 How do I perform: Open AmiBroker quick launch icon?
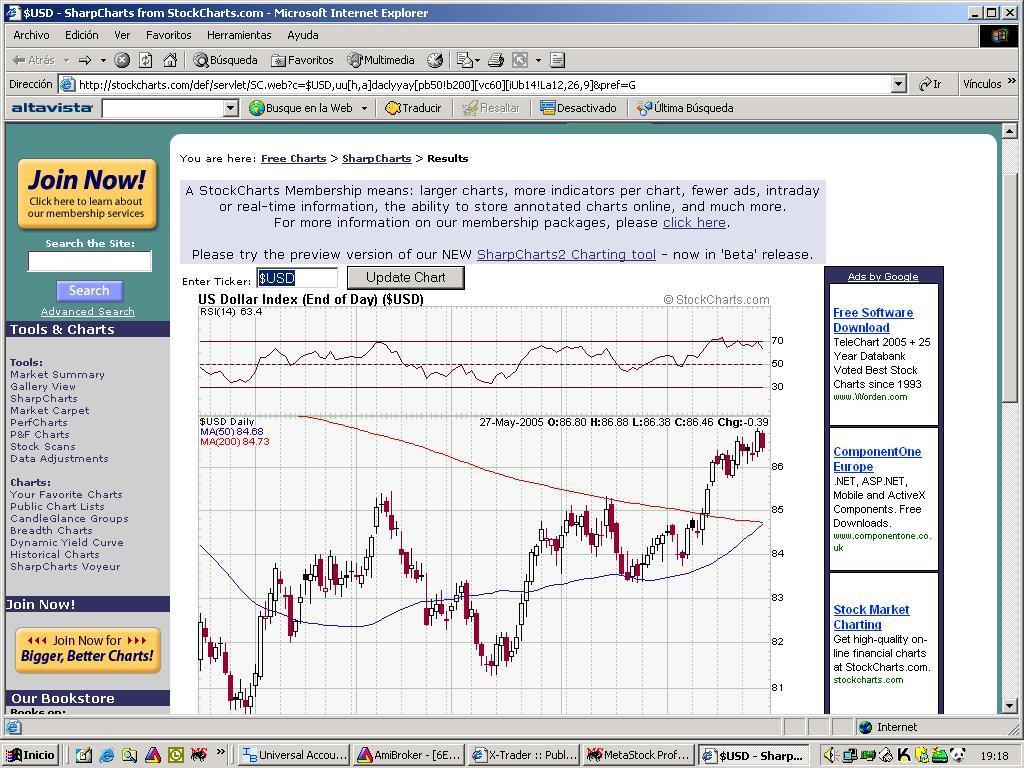153,755
